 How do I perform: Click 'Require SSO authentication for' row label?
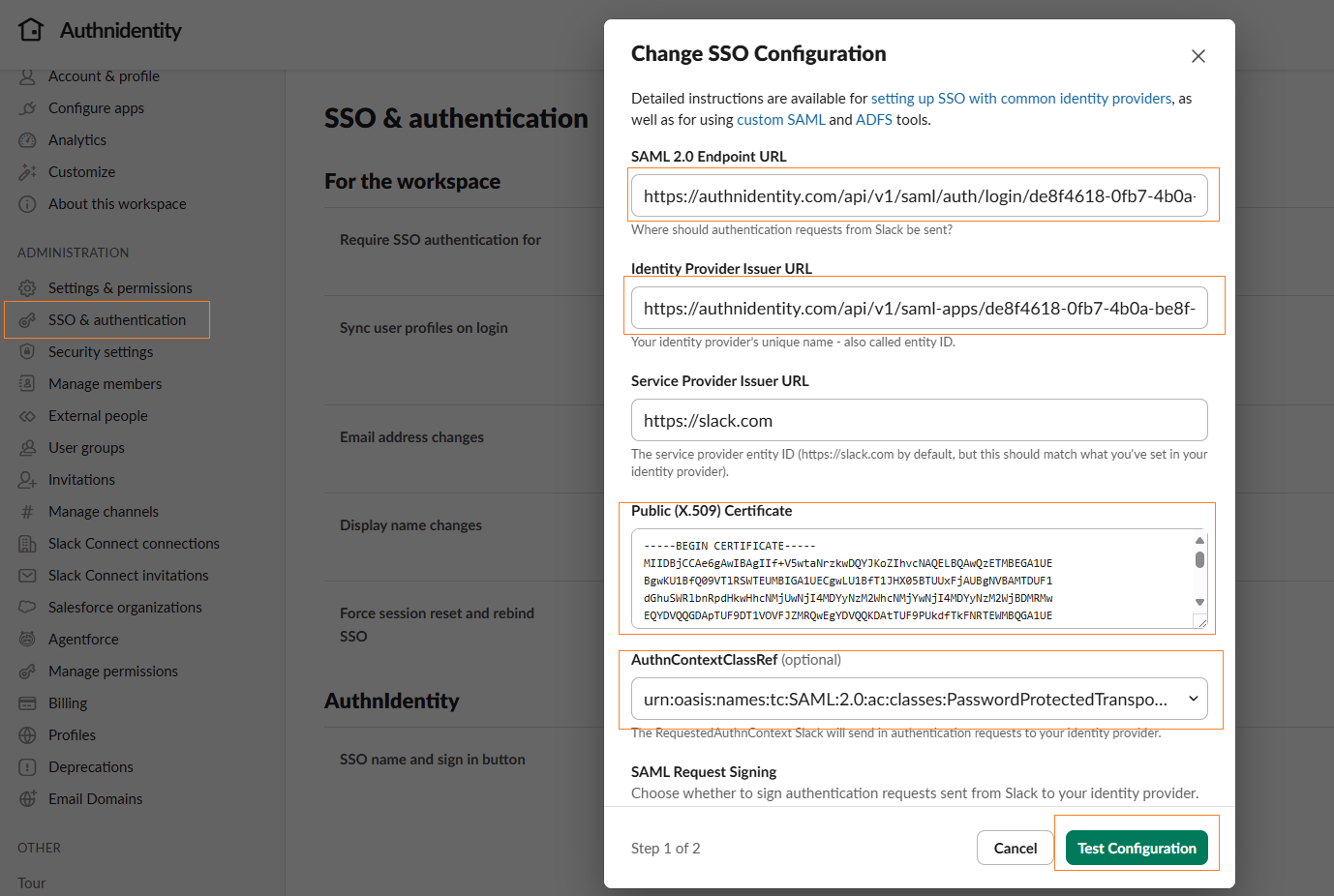point(440,240)
